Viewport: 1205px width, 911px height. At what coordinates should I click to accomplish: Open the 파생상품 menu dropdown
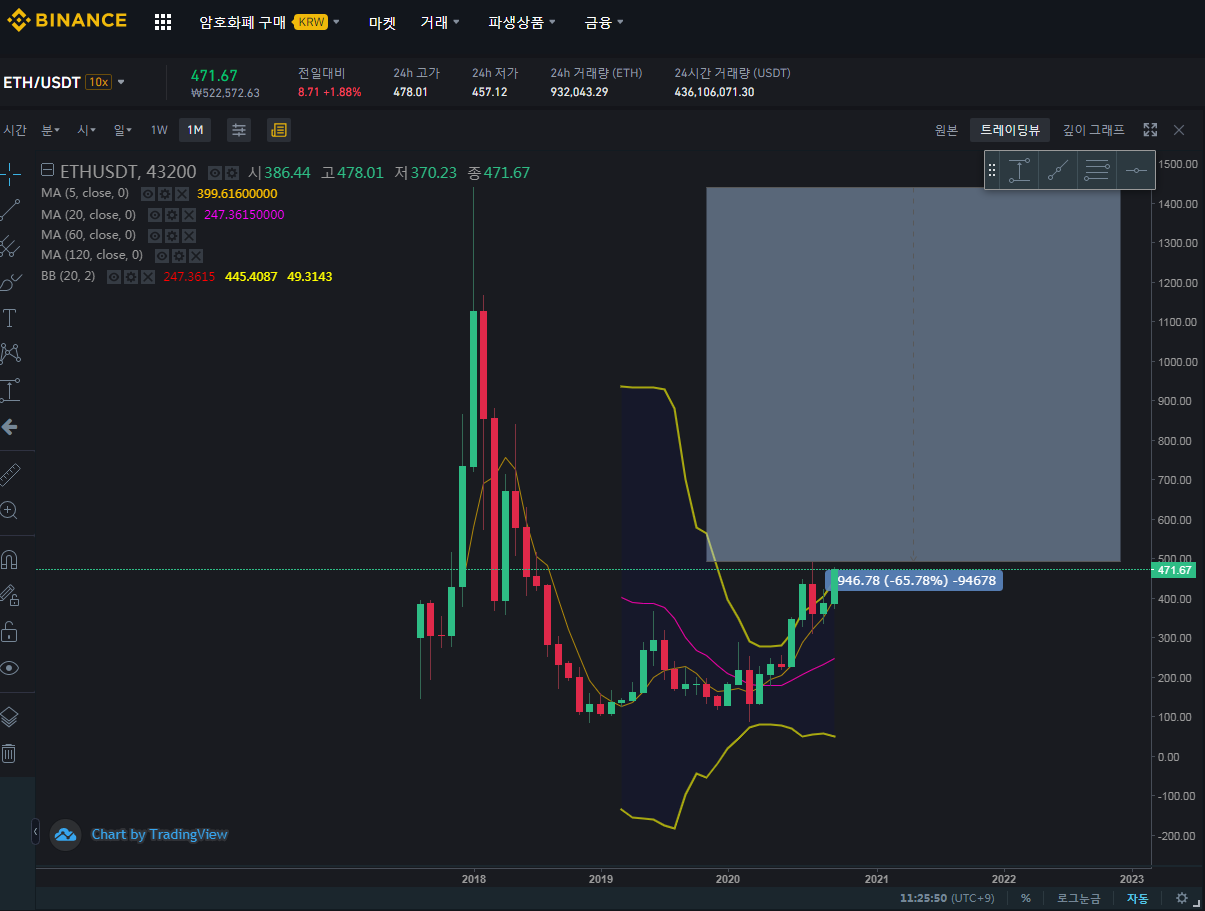[x=522, y=22]
